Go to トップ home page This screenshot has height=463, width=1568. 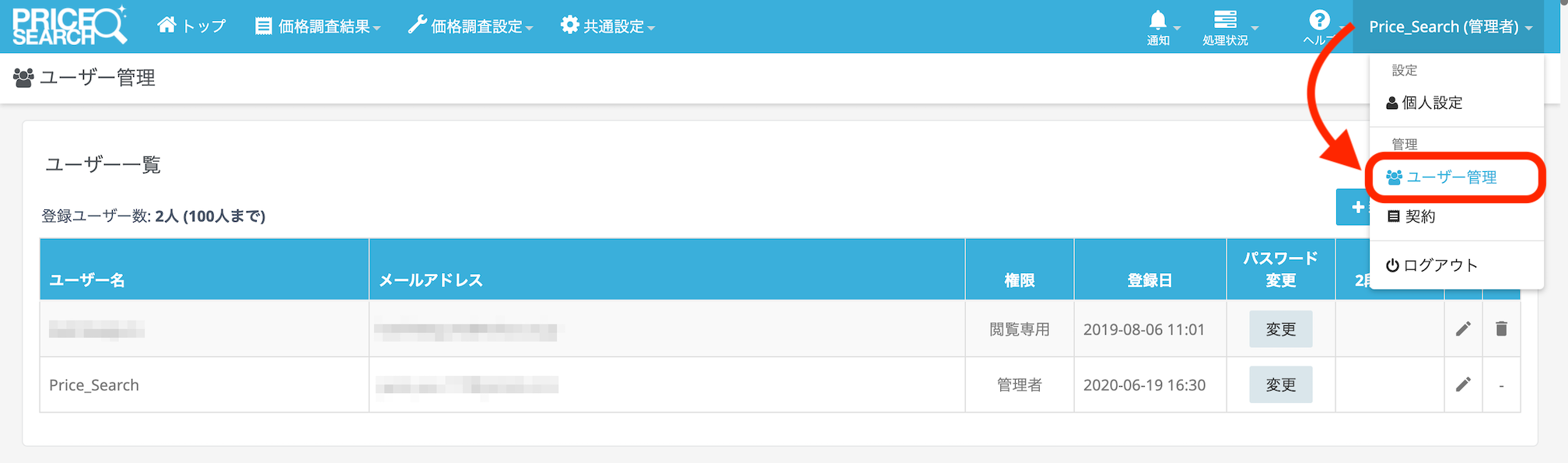coord(191,26)
